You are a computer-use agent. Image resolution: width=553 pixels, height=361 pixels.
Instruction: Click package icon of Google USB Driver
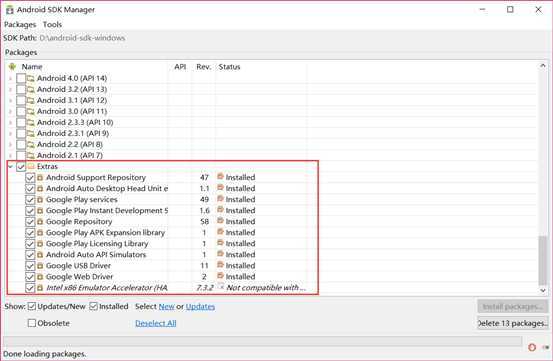tap(40, 266)
